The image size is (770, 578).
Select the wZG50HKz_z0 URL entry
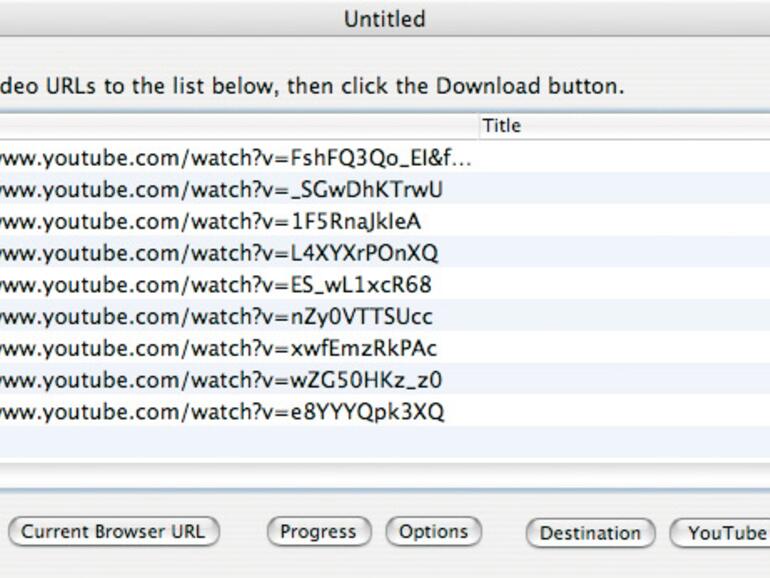point(221,381)
